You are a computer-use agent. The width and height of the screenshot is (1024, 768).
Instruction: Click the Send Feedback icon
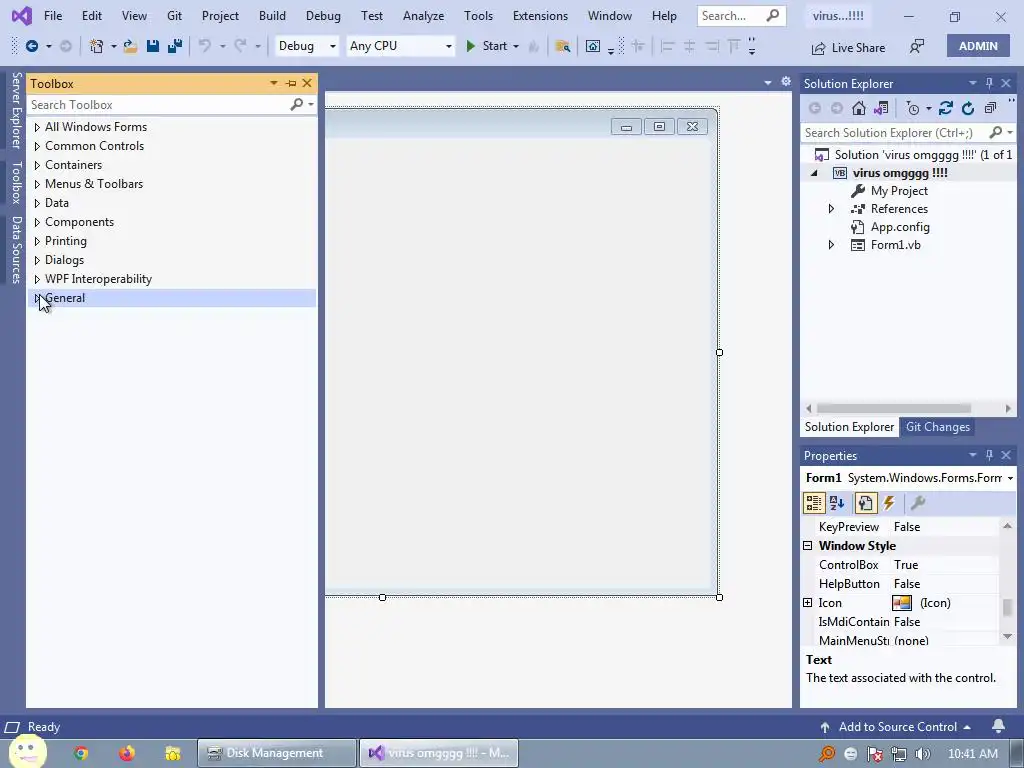(x=917, y=46)
